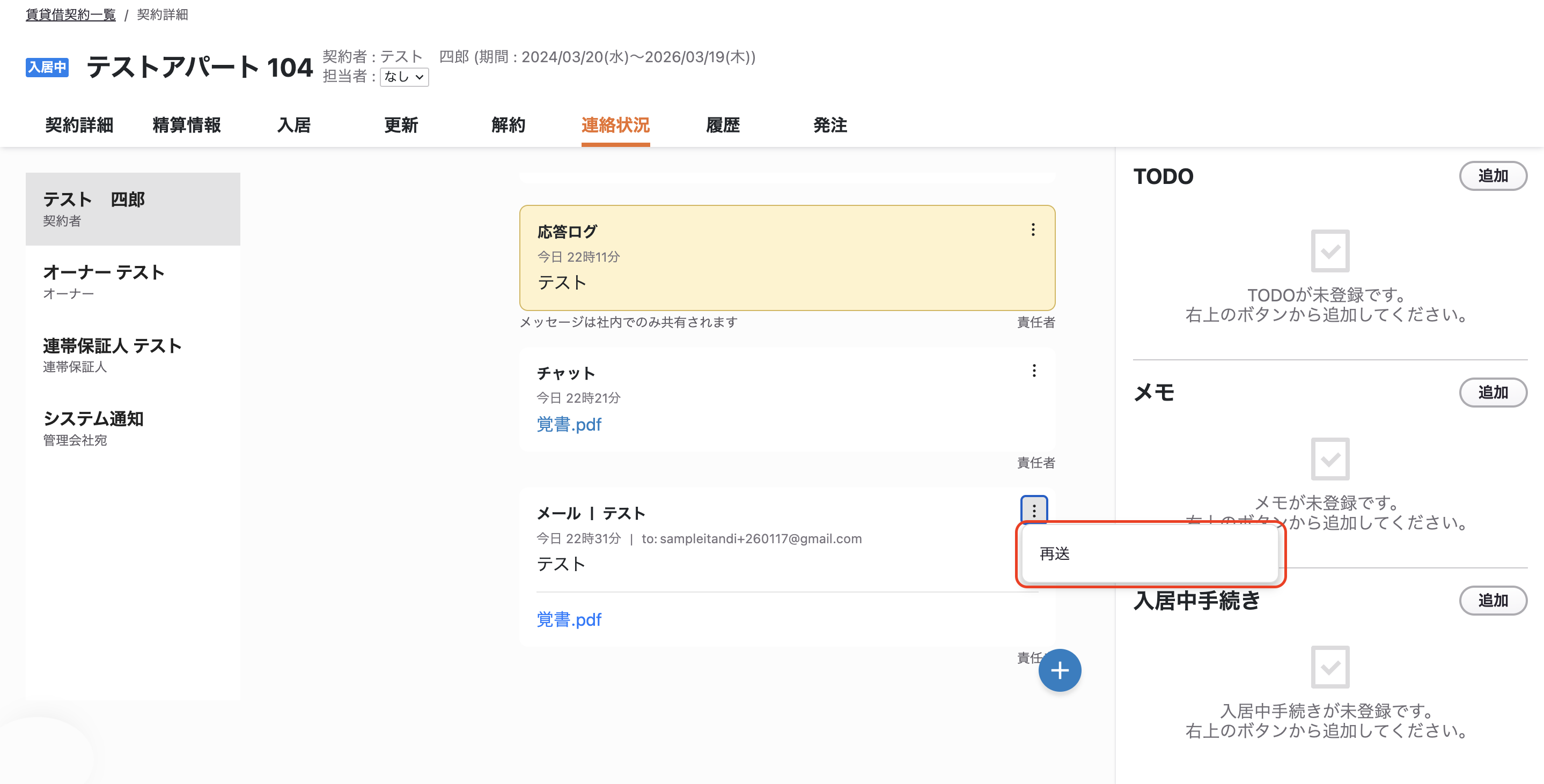This screenshot has height=784, width=1544.
Task: Open the 担当者 dropdown showing なし
Action: [404, 77]
